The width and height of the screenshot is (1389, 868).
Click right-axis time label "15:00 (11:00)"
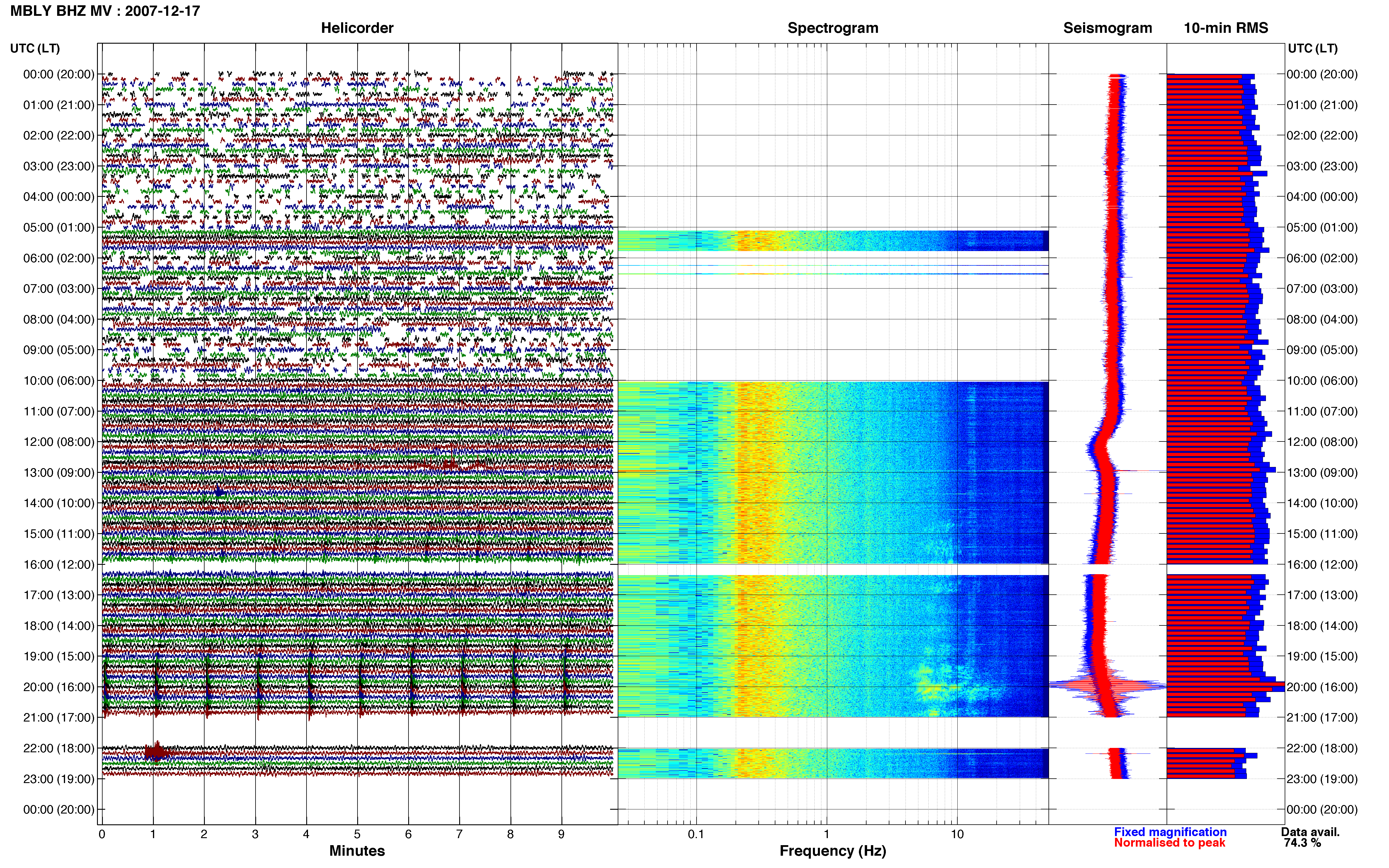point(1322,533)
